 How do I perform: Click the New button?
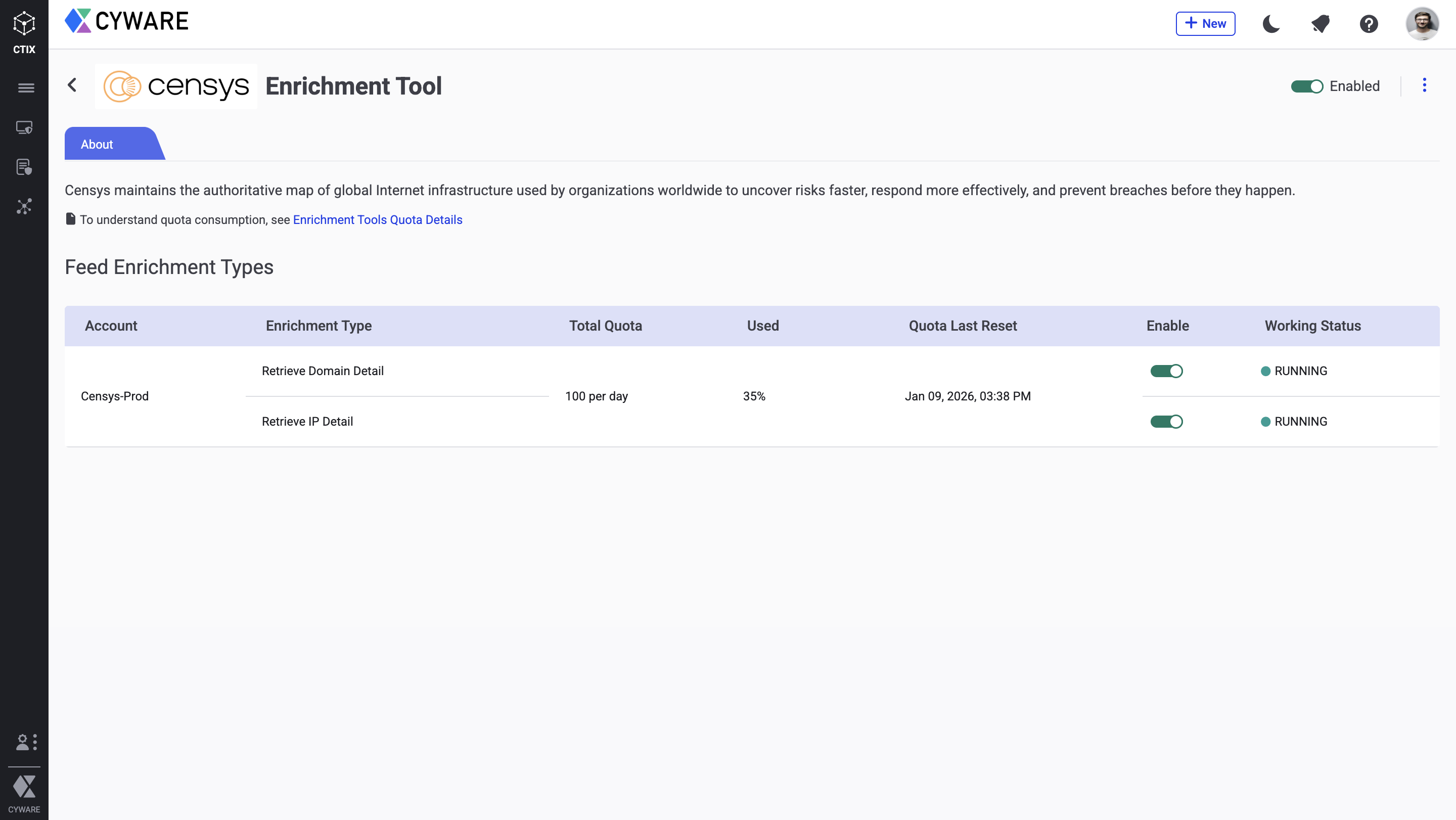click(1205, 24)
